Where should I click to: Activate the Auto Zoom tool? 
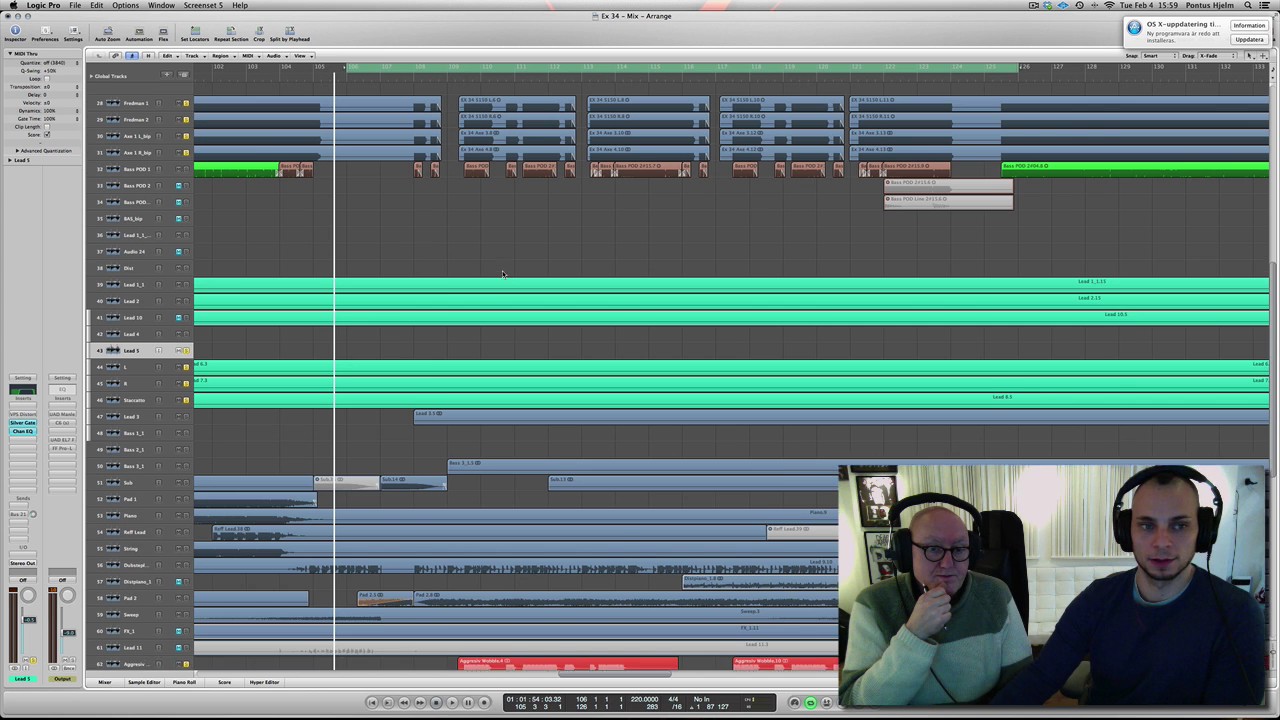pyautogui.click(x=107, y=33)
